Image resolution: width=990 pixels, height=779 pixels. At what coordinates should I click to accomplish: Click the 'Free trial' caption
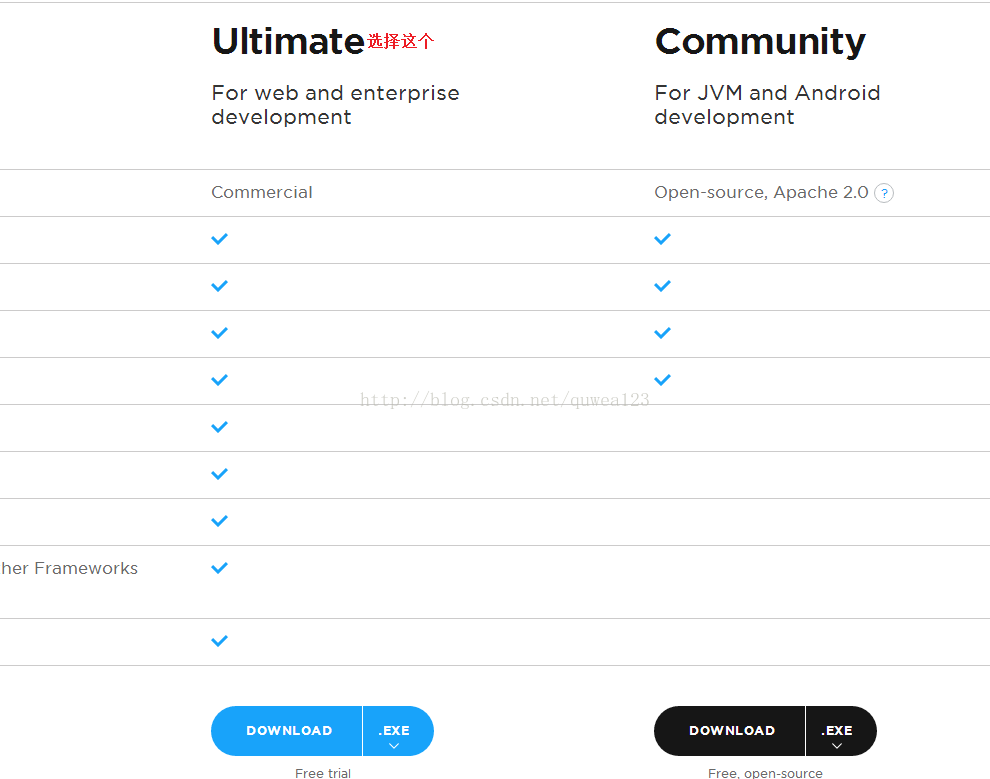(x=323, y=773)
